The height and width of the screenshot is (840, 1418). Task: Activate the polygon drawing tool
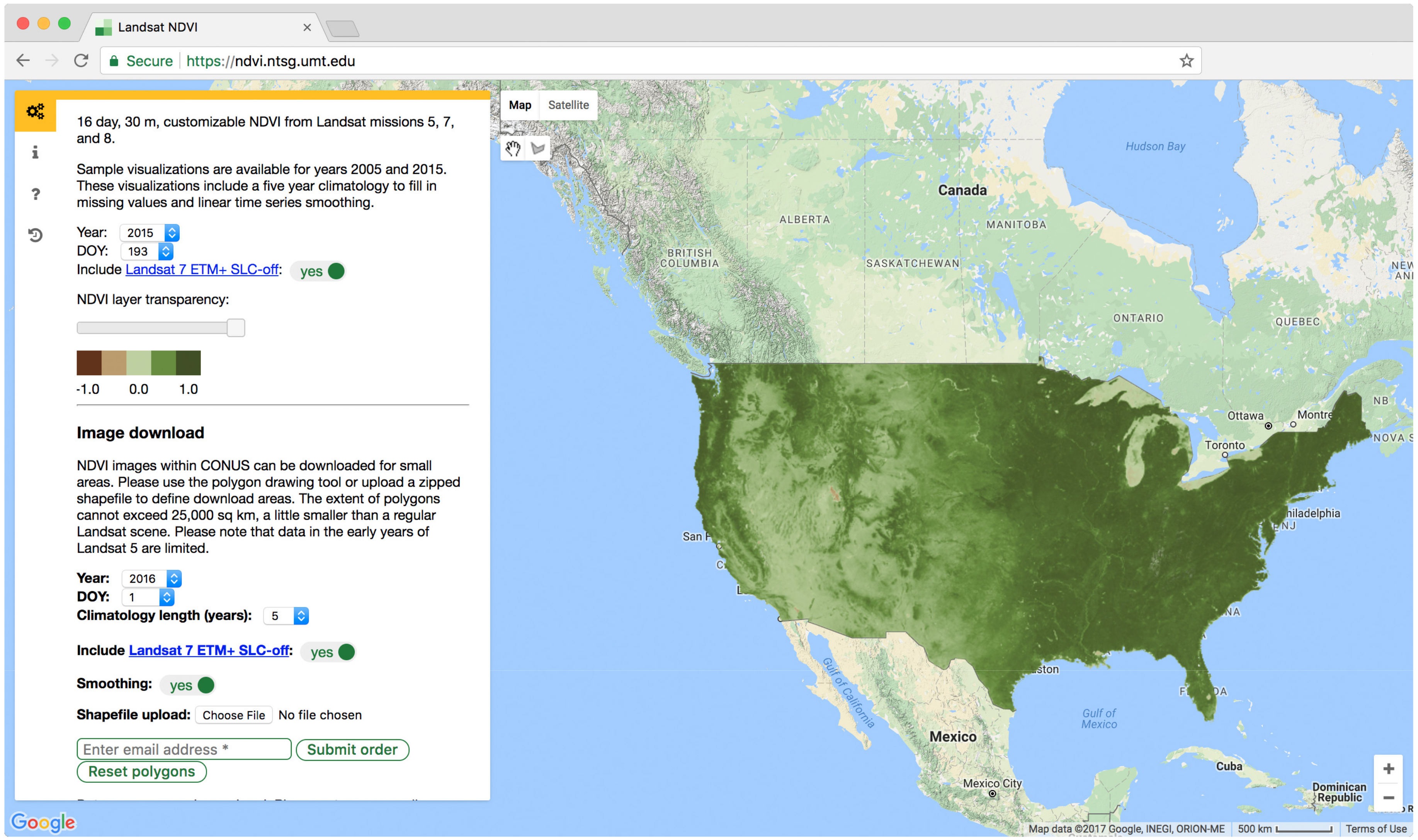pos(537,148)
